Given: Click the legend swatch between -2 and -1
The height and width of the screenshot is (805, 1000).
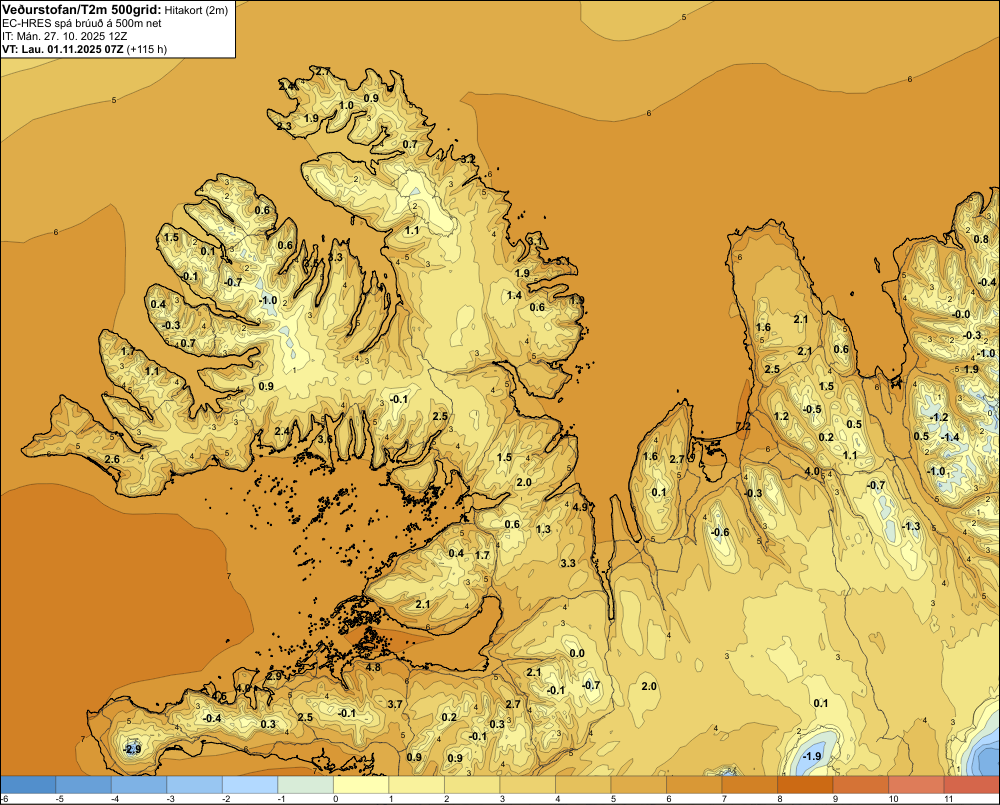Looking at the screenshot, I should click(x=250, y=785).
